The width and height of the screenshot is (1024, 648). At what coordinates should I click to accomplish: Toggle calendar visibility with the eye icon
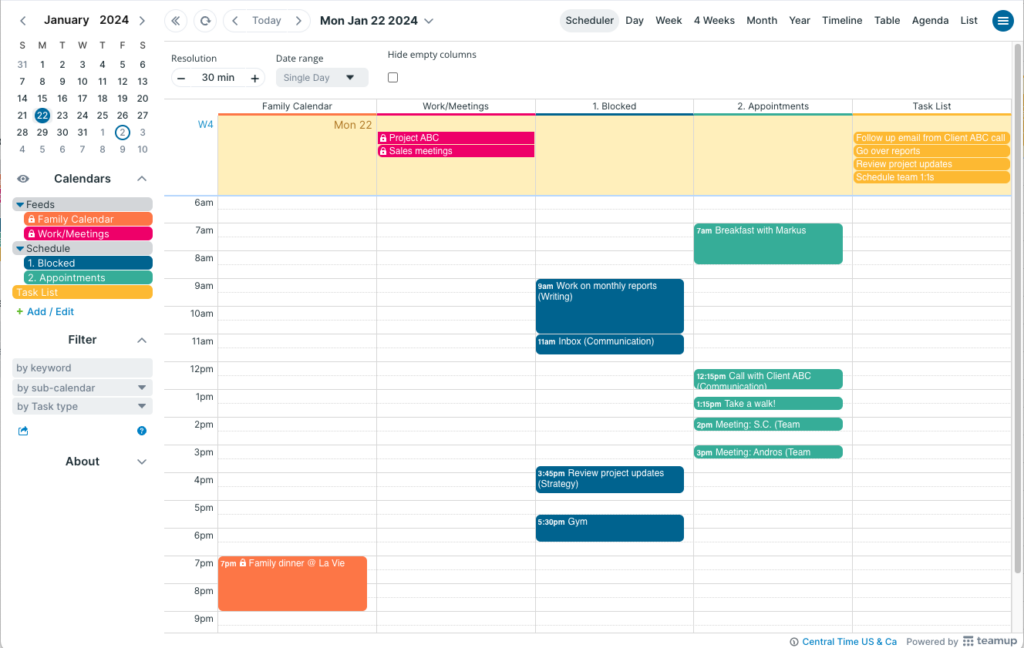(x=22, y=178)
